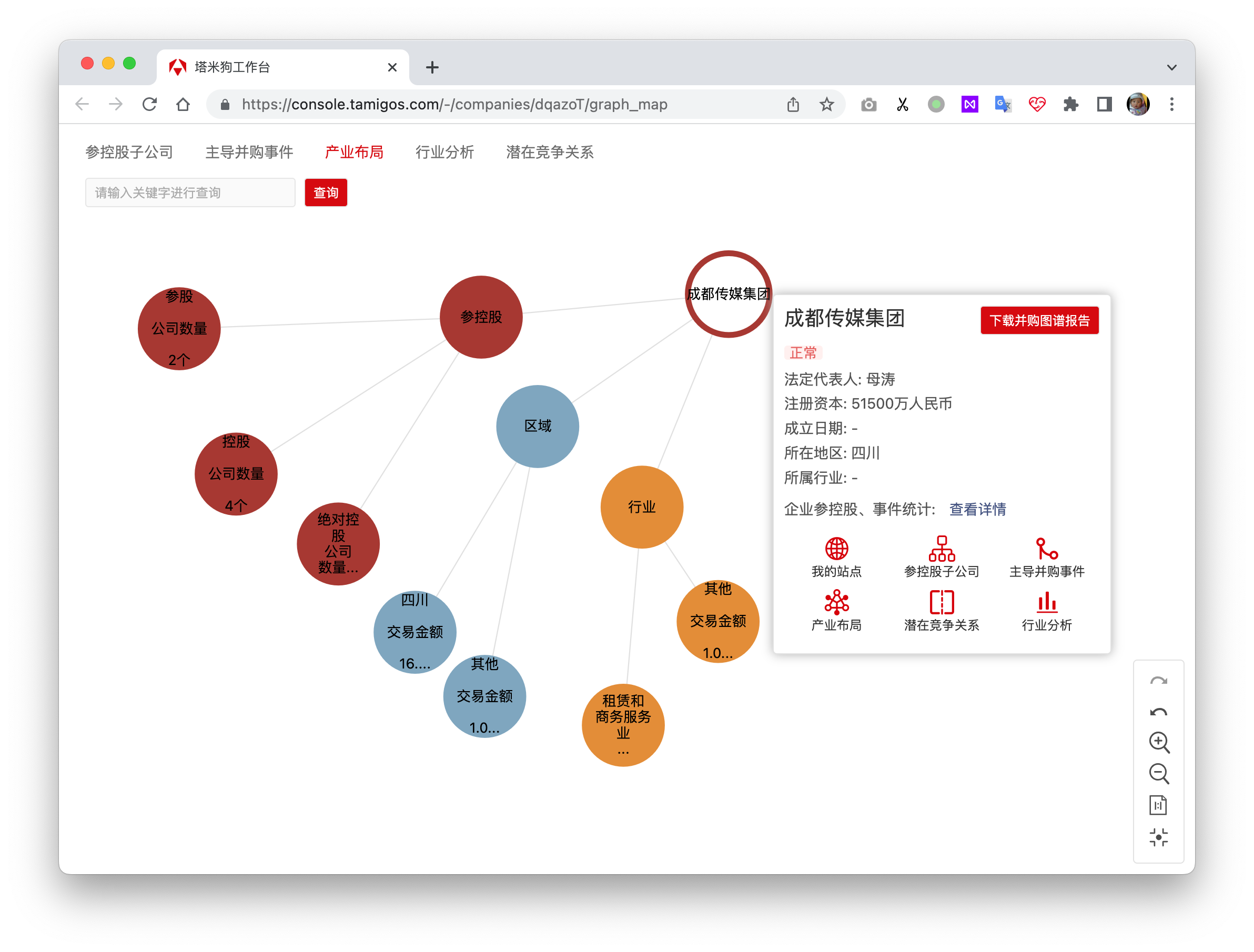Bookmark this page with the star
1254x952 pixels.
coord(826,104)
